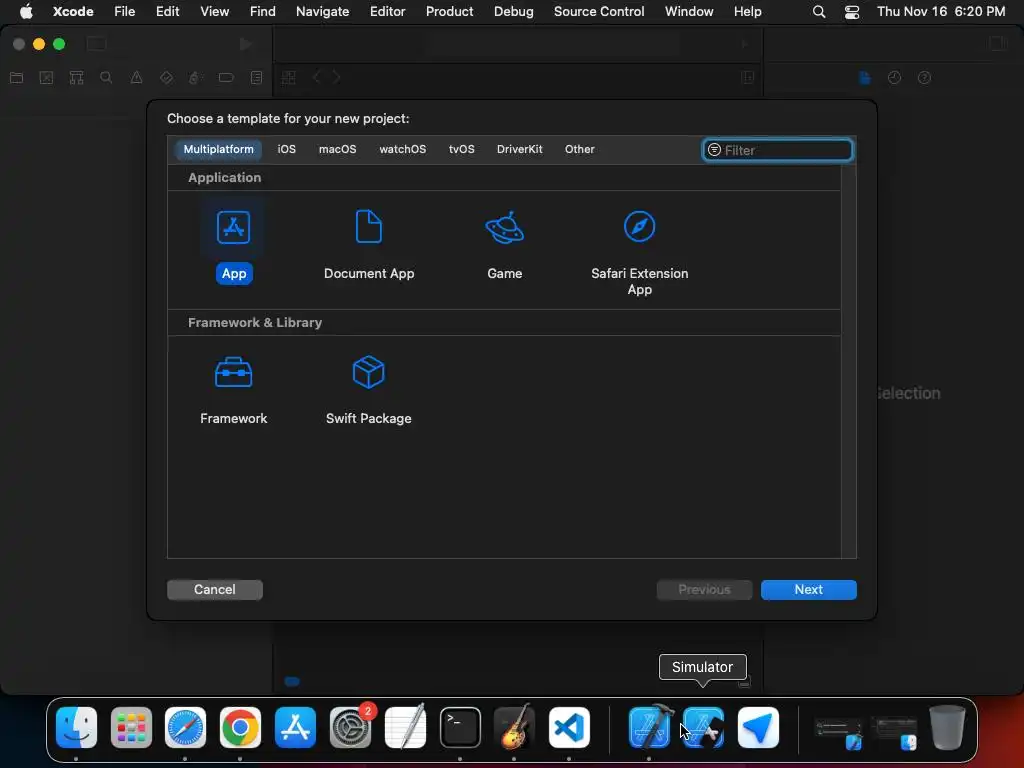The image size is (1024, 768).
Task: Click the template list vertical scrollbar
Action: click(848, 361)
